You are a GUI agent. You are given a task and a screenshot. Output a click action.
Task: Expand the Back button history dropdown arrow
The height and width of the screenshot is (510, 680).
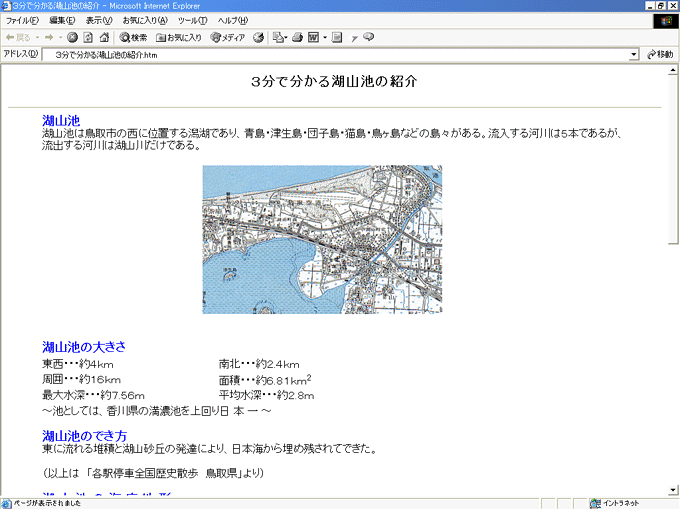click(36, 37)
